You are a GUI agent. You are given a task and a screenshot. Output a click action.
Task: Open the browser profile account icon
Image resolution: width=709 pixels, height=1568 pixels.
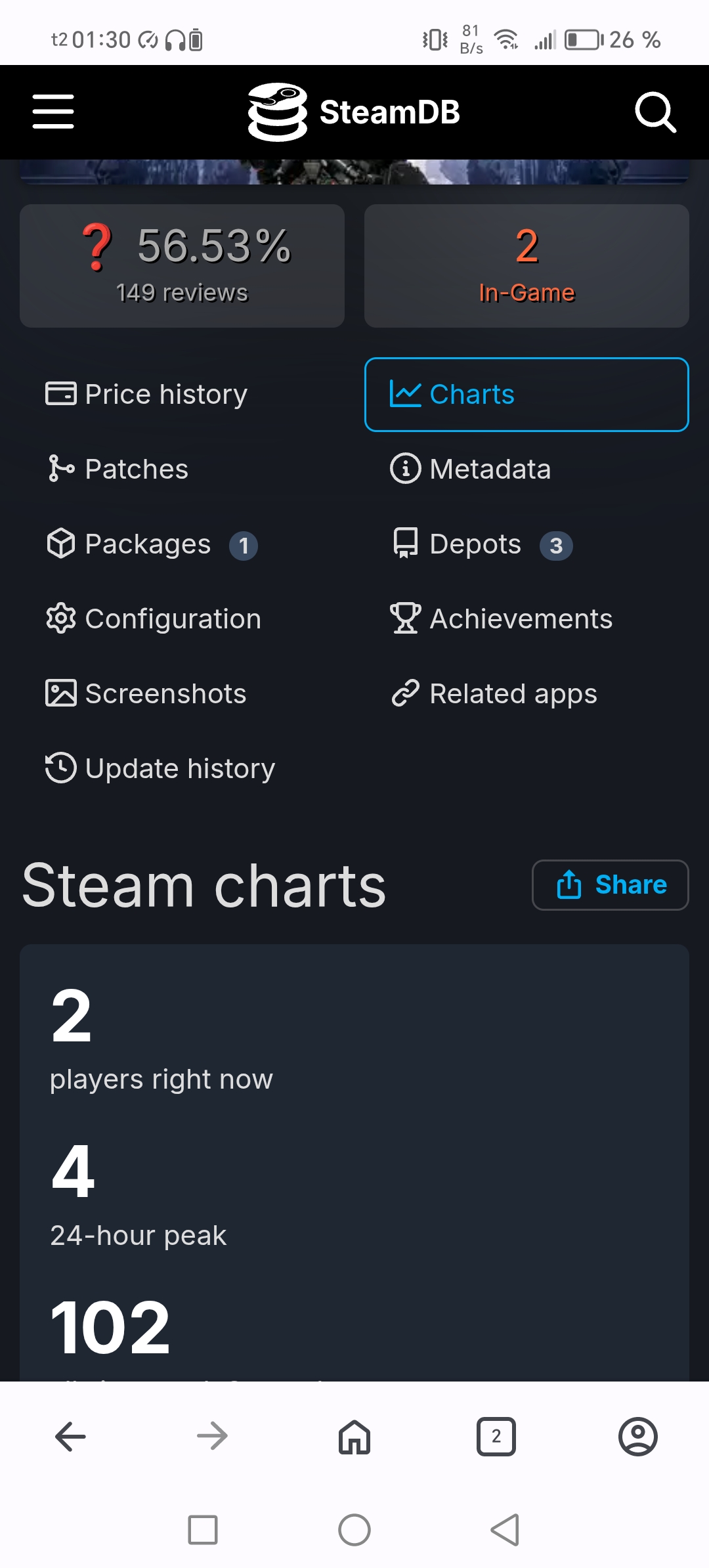pyautogui.click(x=638, y=1437)
